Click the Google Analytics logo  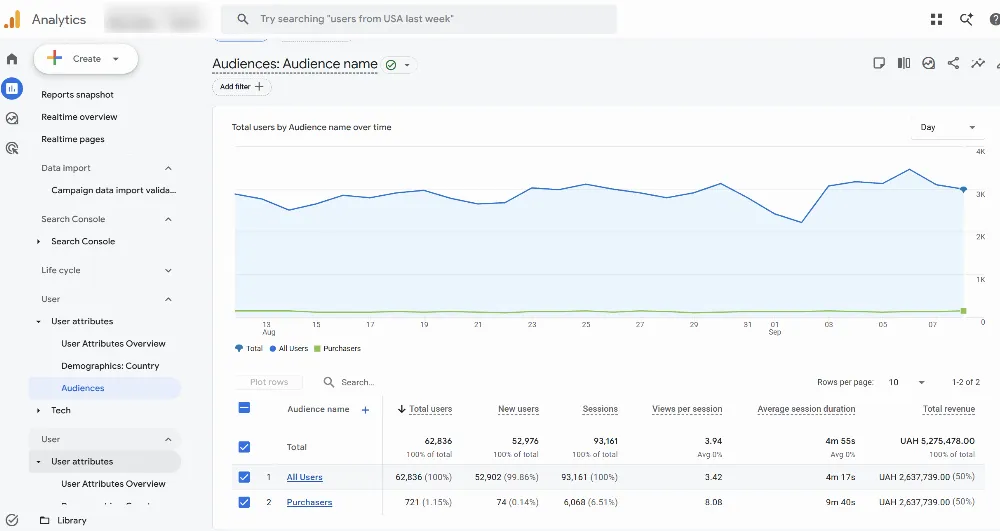point(12,19)
